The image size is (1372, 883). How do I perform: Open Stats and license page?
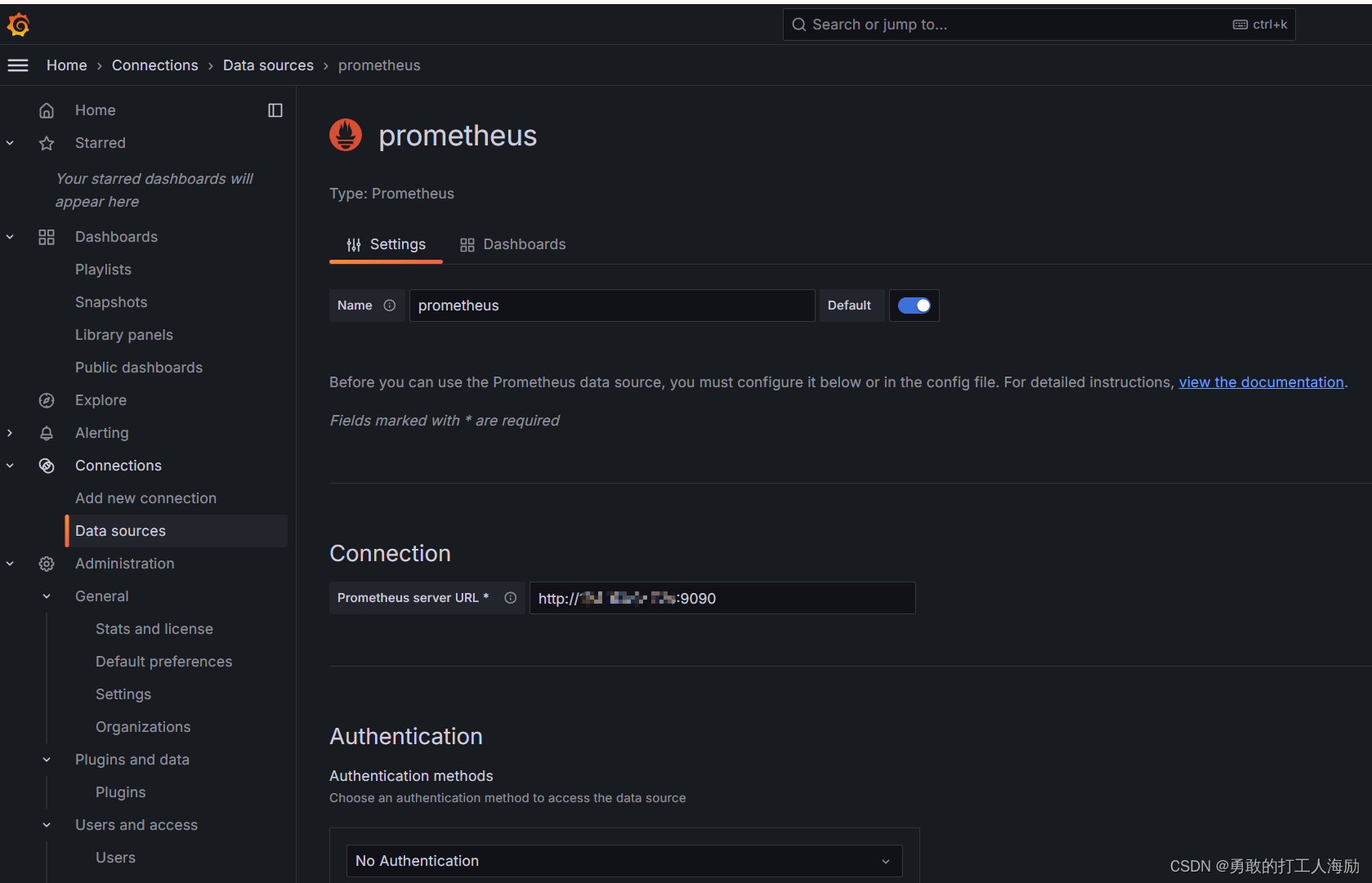coord(154,629)
